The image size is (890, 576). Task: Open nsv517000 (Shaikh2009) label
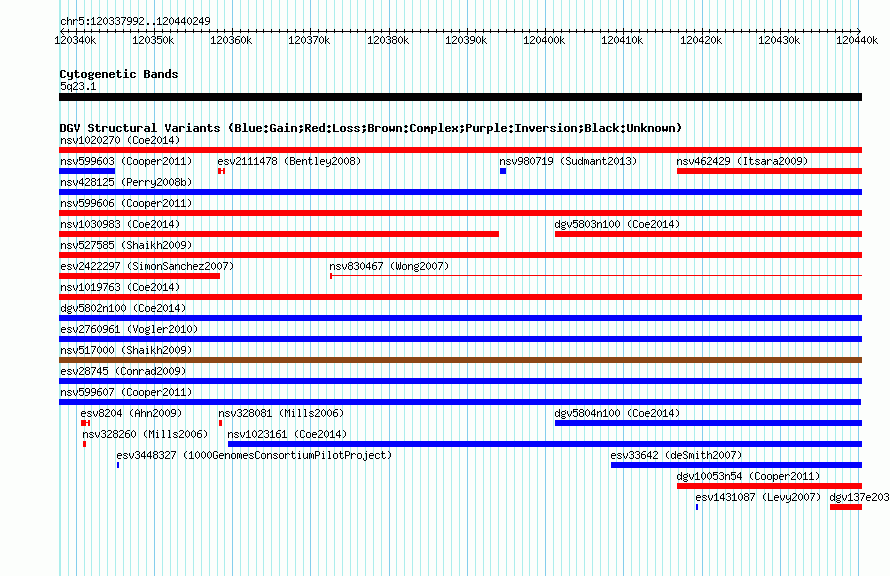pyautogui.click(x=126, y=350)
